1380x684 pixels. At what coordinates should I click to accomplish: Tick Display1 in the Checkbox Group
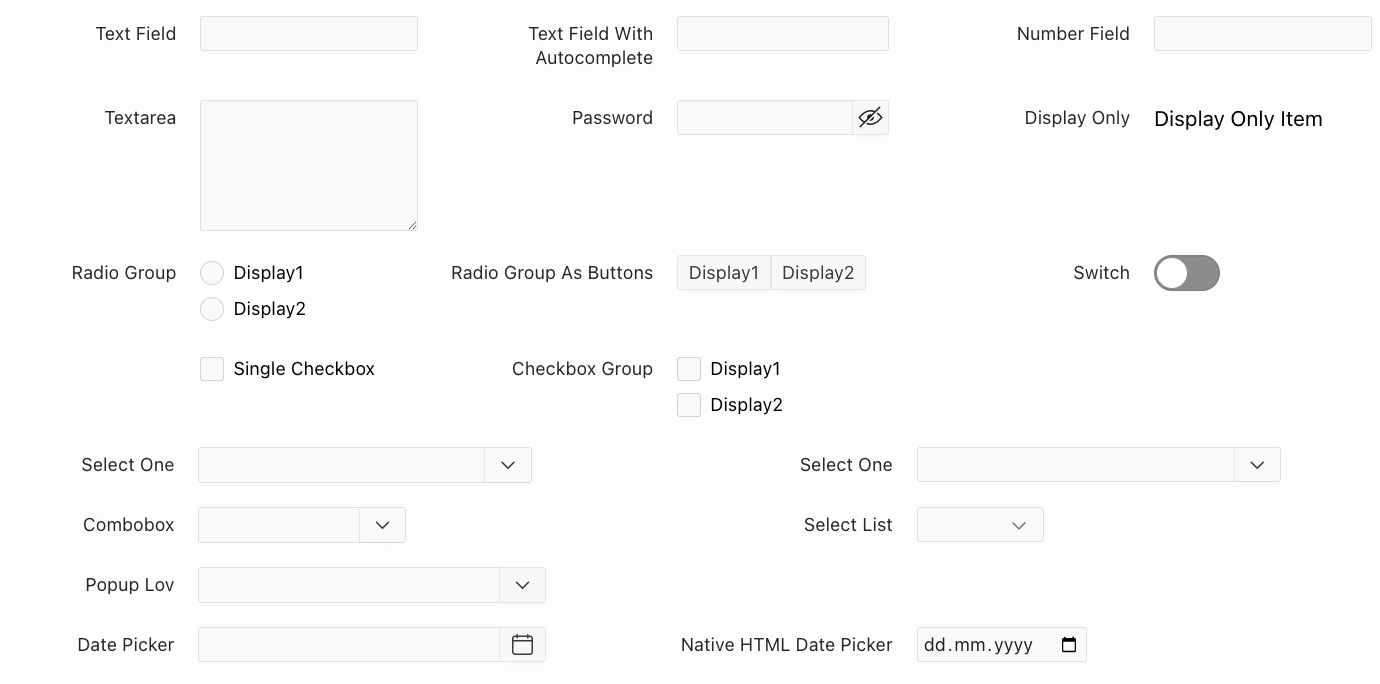(689, 369)
